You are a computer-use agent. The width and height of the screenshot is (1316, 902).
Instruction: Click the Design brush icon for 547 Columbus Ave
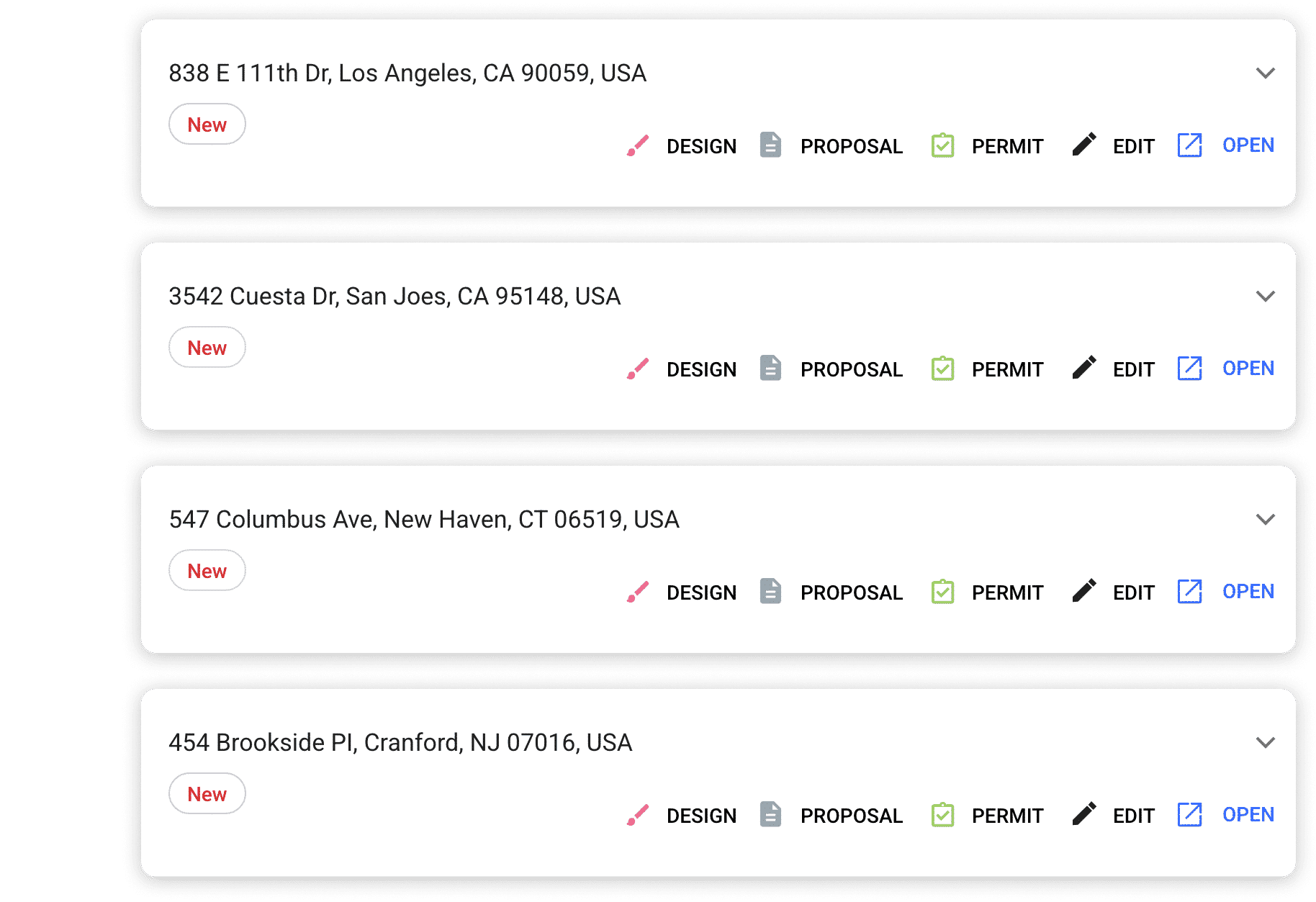coord(638,592)
